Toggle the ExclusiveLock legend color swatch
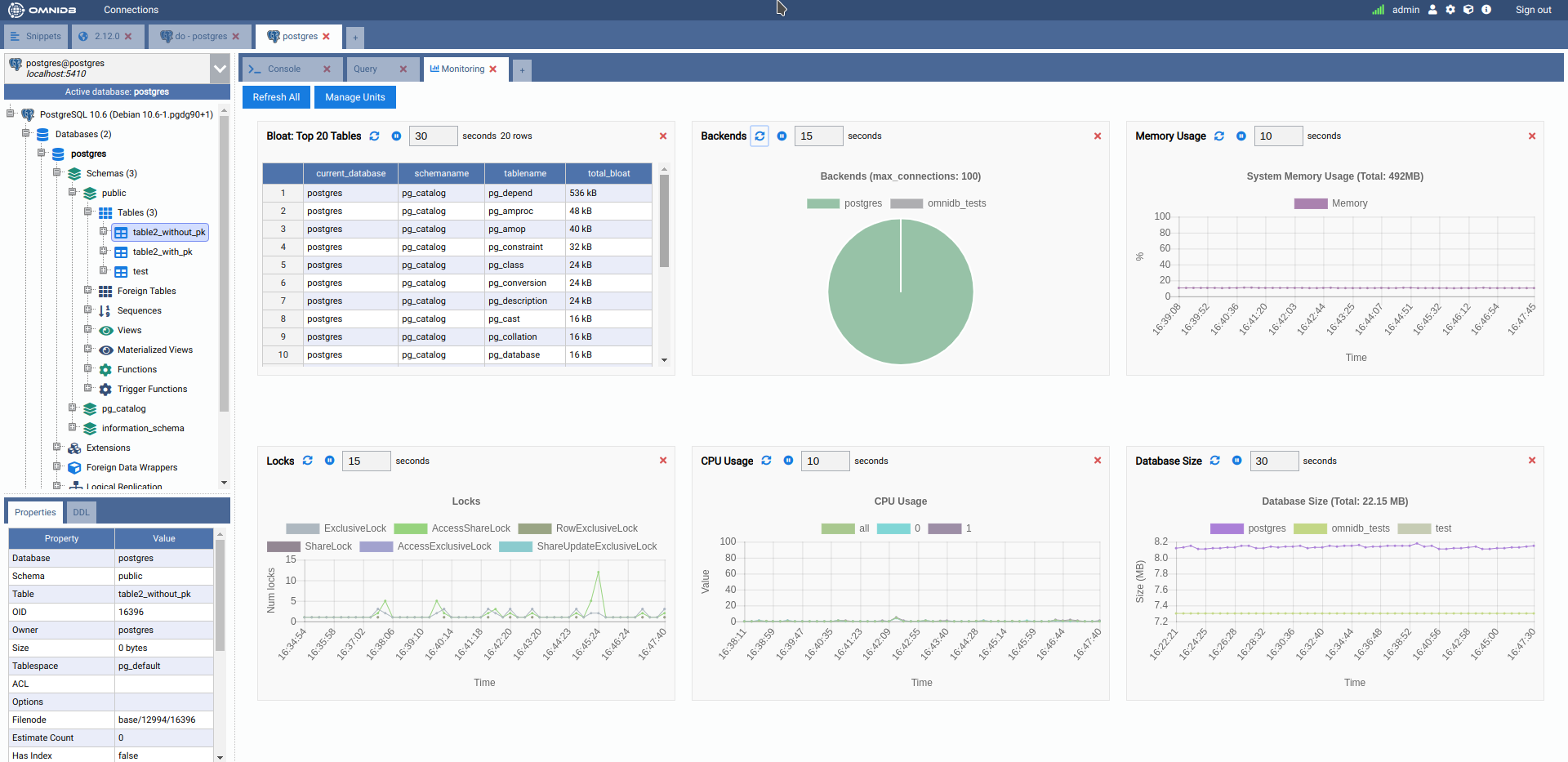 302,528
